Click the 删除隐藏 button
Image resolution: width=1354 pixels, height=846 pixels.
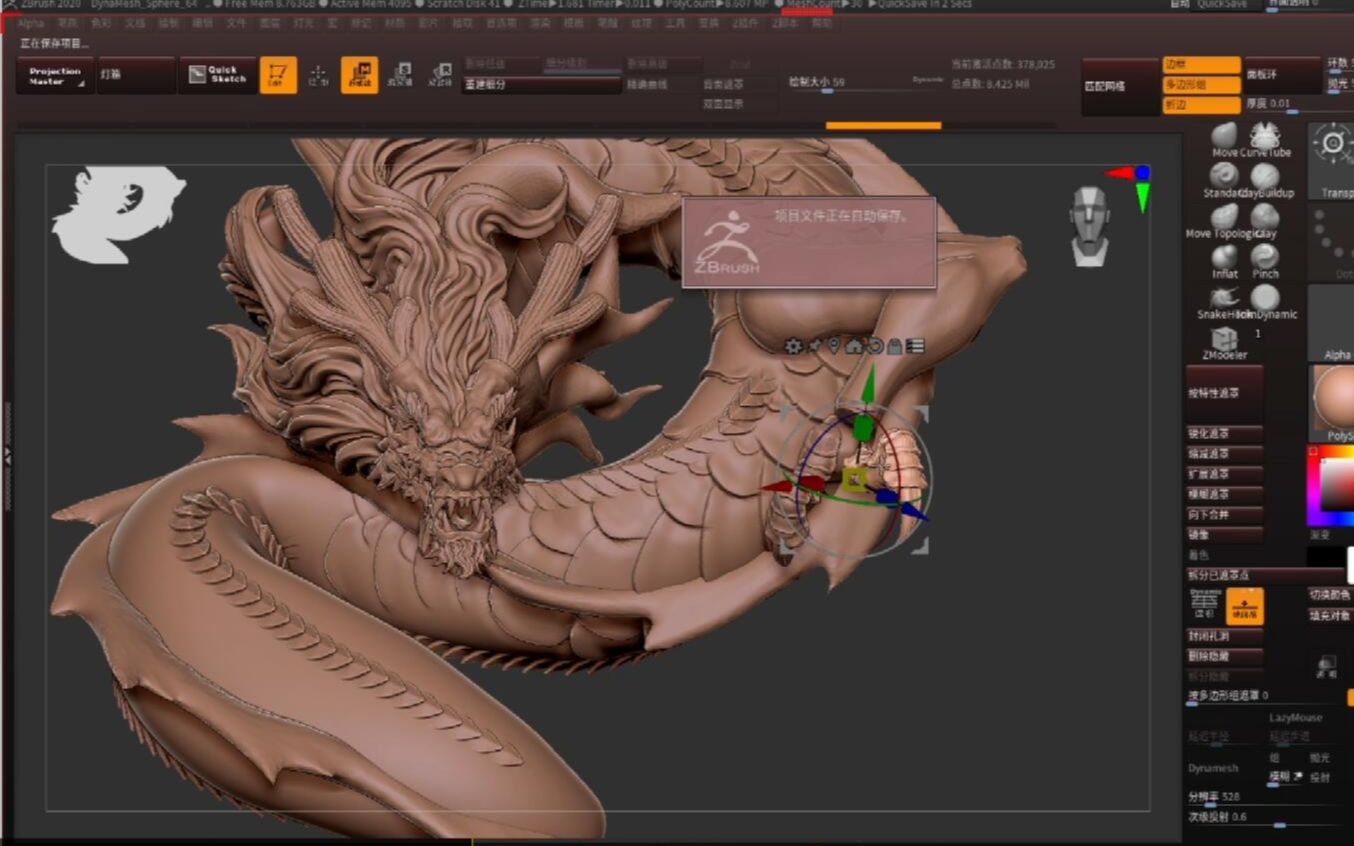(1225, 656)
